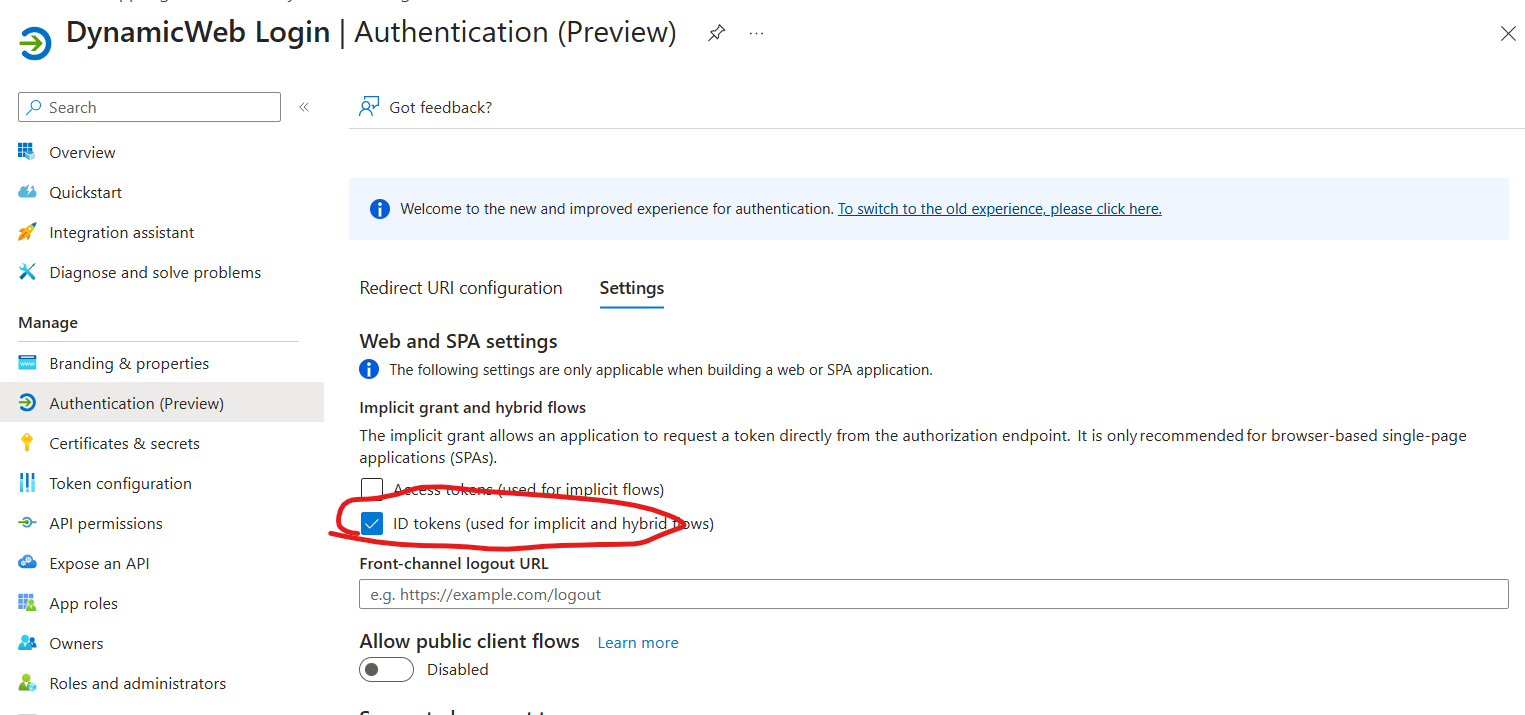Enable the Access tokens checkbox
The width and height of the screenshot is (1525, 715).
[x=372, y=489]
